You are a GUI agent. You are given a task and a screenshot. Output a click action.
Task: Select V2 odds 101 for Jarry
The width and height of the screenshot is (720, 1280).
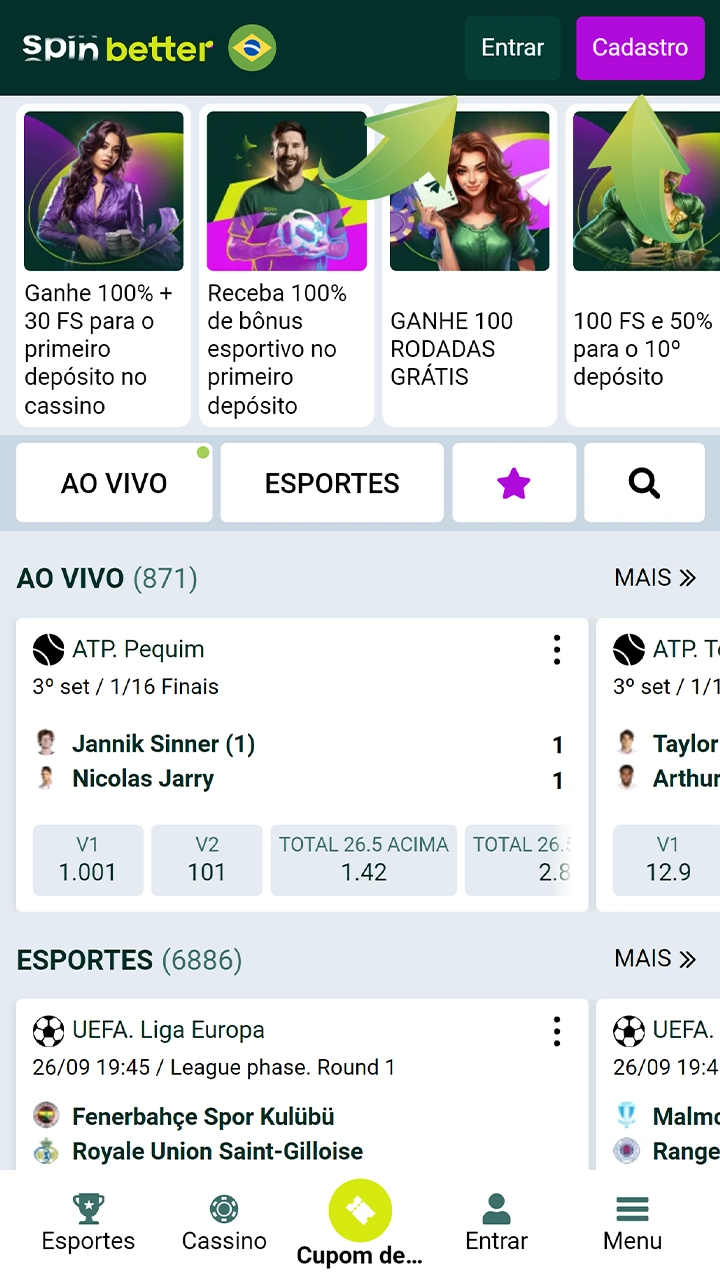click(207, 860)
